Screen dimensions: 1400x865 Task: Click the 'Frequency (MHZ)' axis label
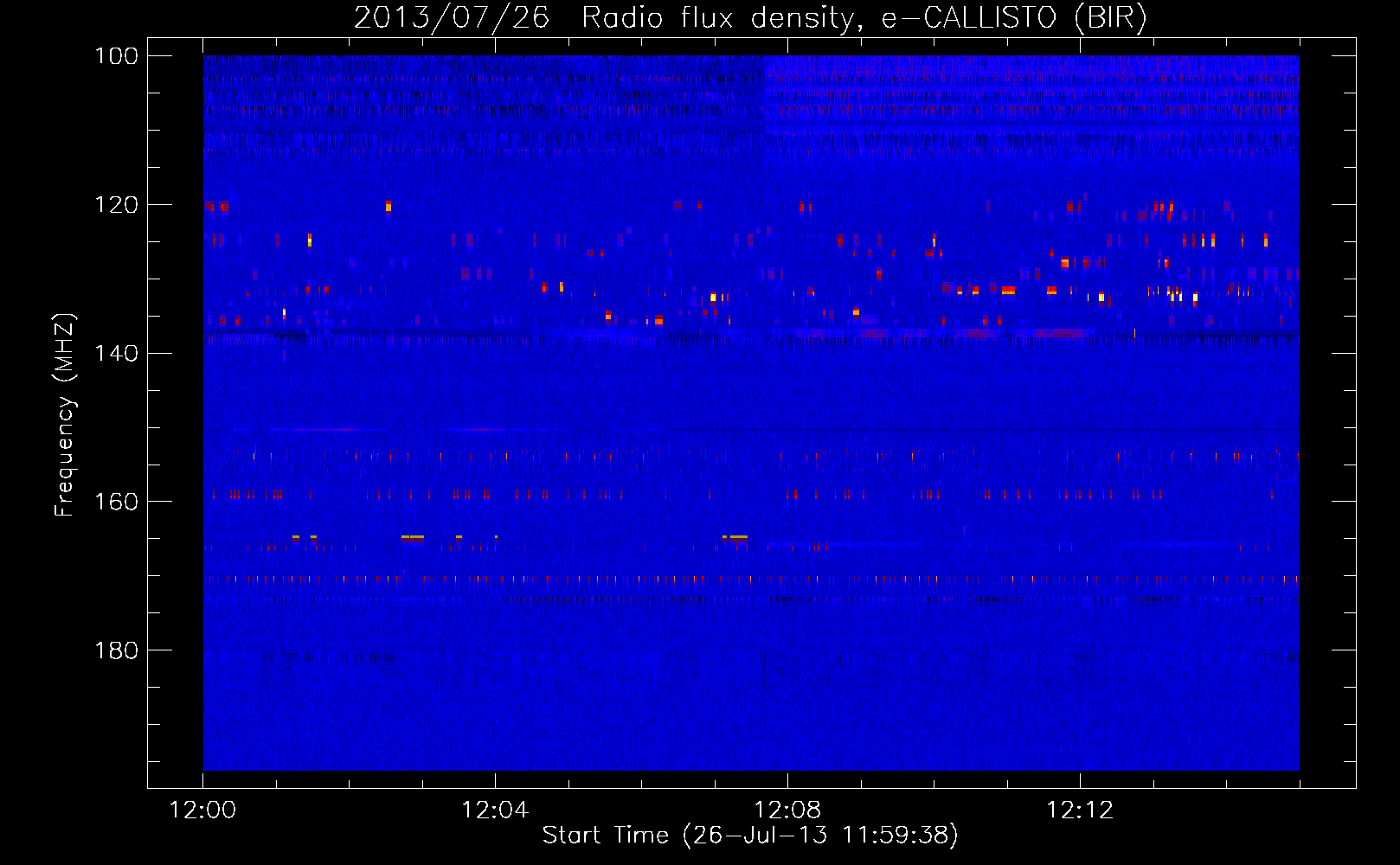pos(65,415)
